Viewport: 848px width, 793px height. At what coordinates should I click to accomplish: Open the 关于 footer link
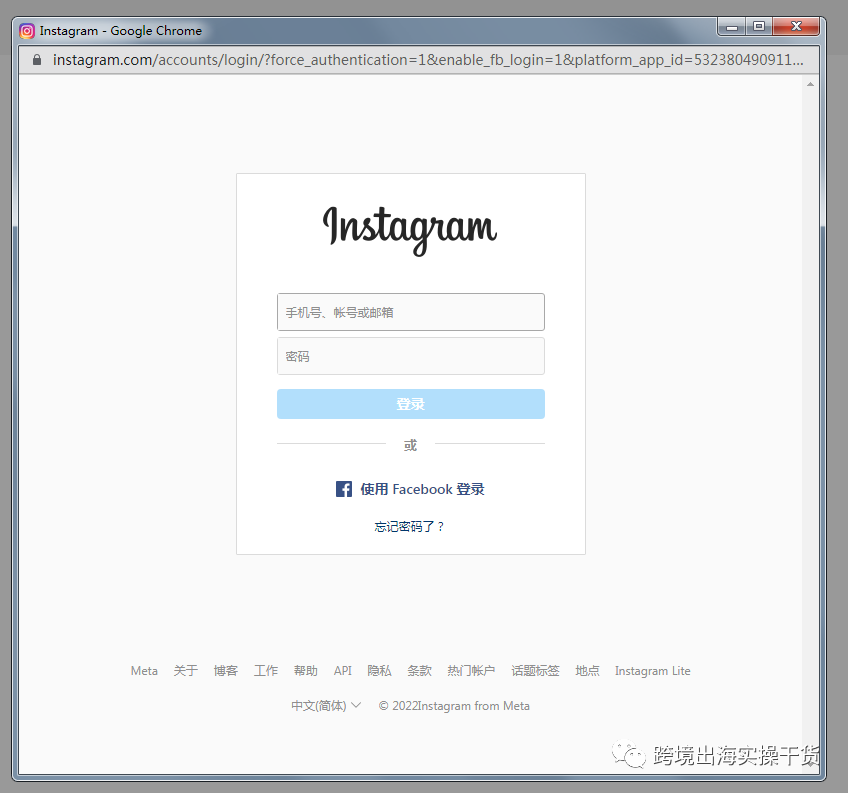186,671
